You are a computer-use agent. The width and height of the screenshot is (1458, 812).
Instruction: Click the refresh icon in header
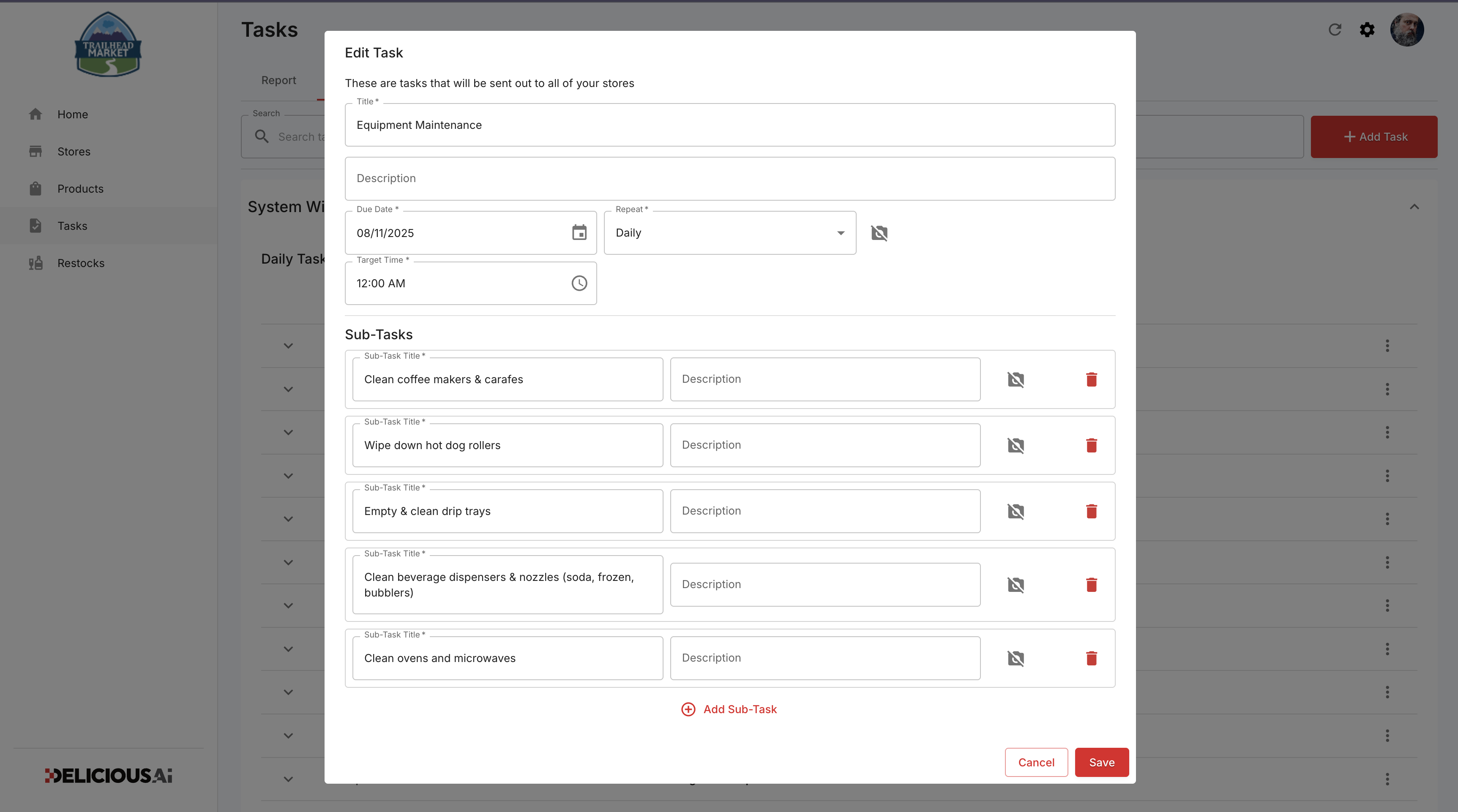click(1335, 30)
